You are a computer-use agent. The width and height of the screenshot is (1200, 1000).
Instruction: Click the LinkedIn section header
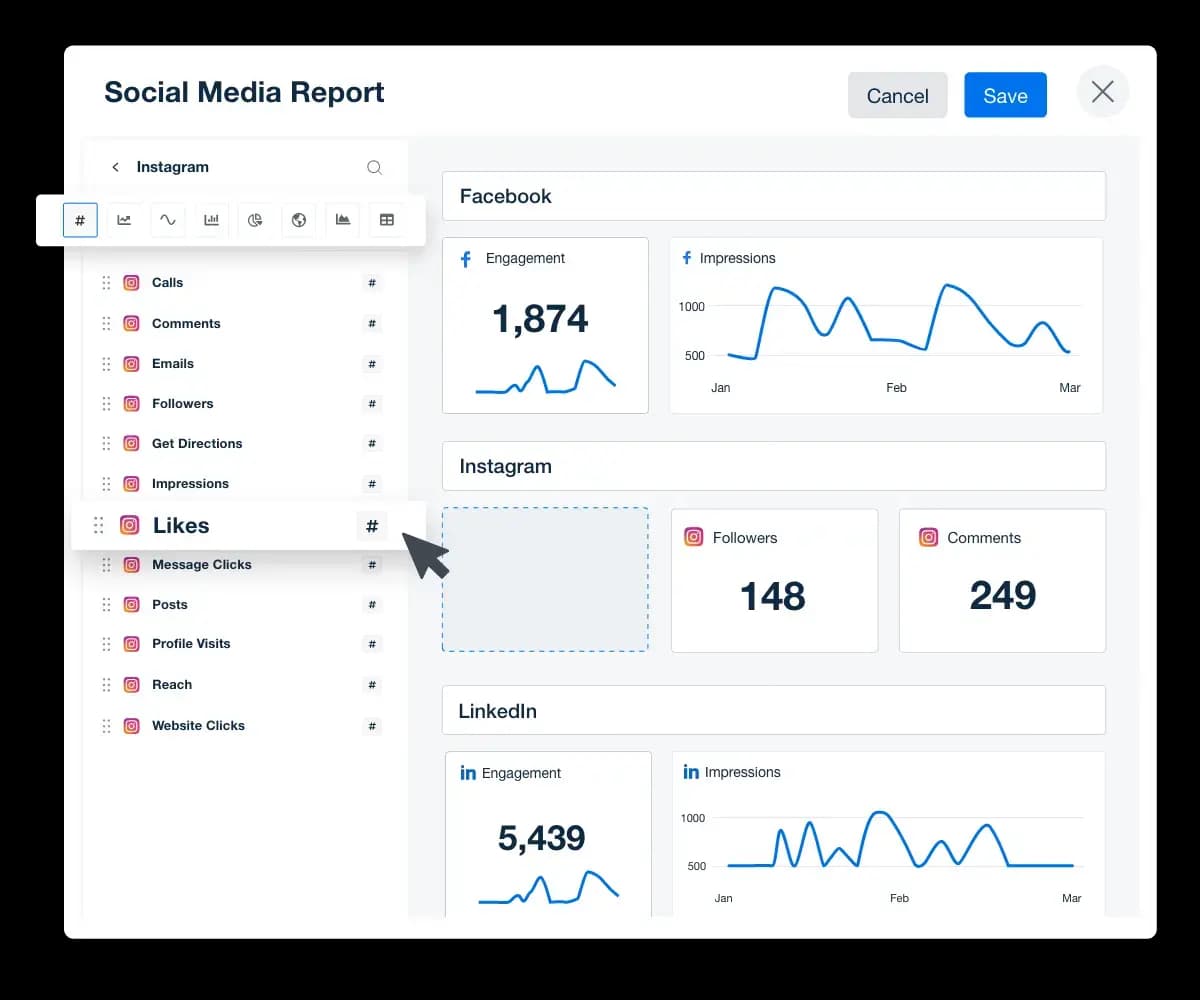tap(773, 711)
